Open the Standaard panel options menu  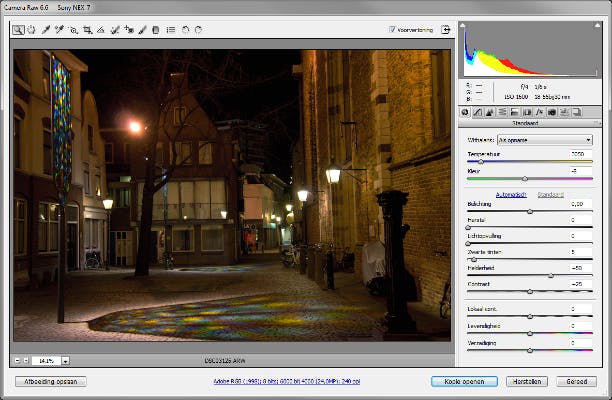tap(594, 123)
